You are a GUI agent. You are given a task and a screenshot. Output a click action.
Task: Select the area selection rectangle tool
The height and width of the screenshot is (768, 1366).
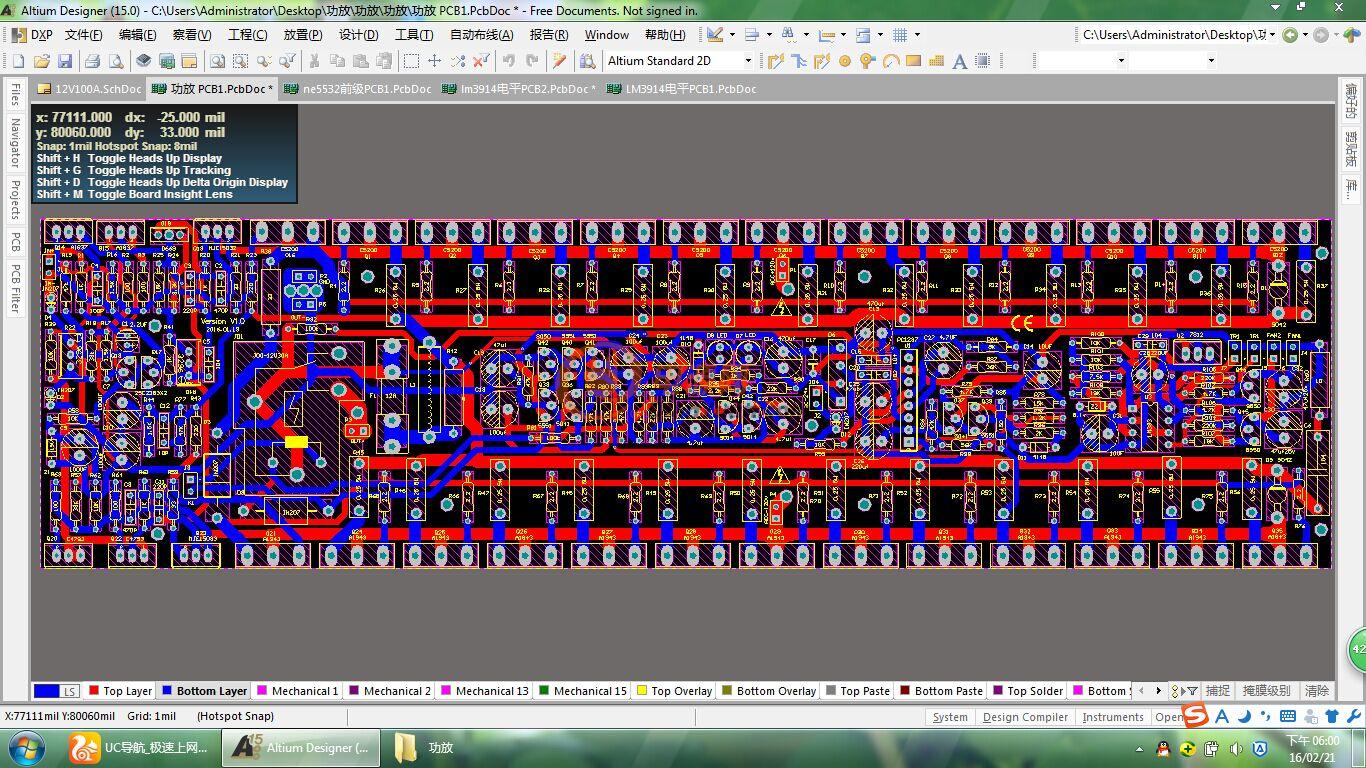pyautogui.click(x=411, y=61)
